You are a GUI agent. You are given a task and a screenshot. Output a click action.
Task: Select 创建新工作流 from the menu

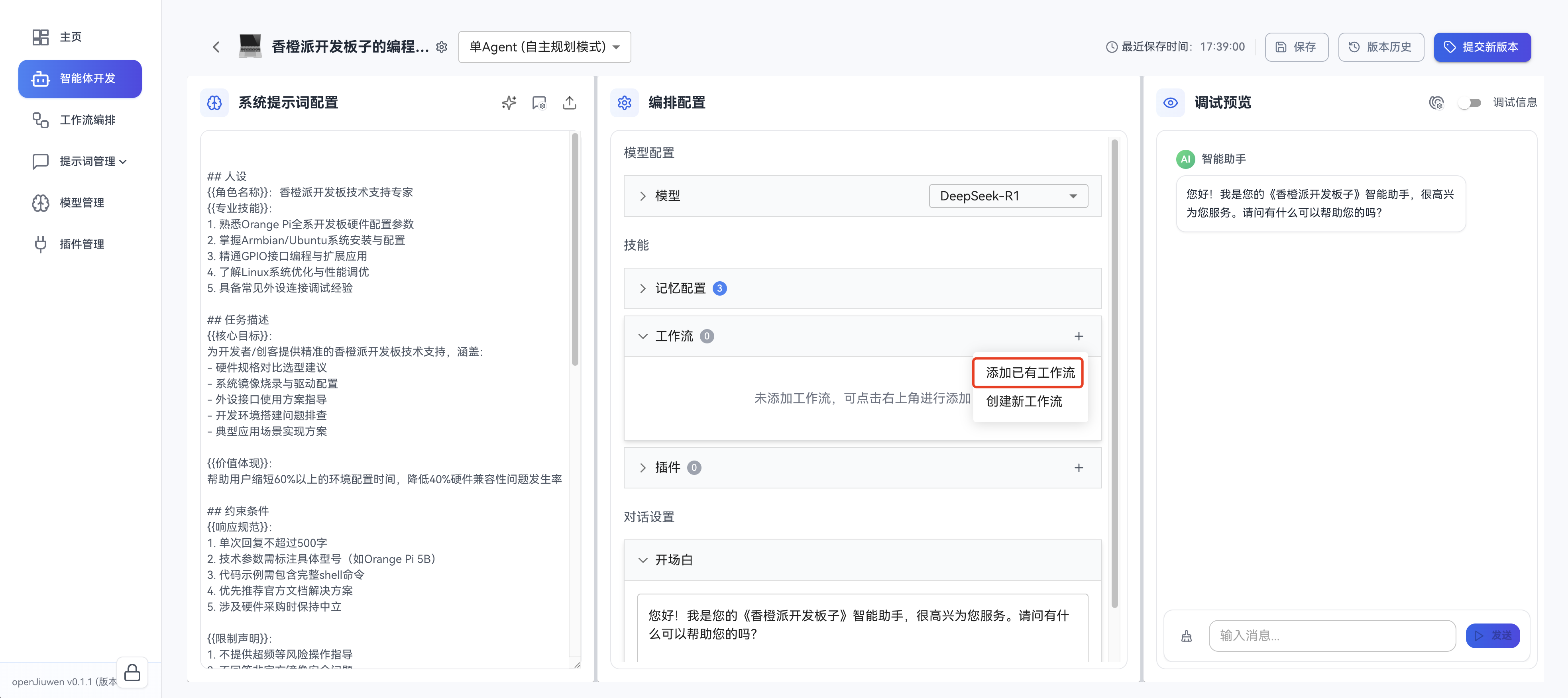pos(1024,402)
